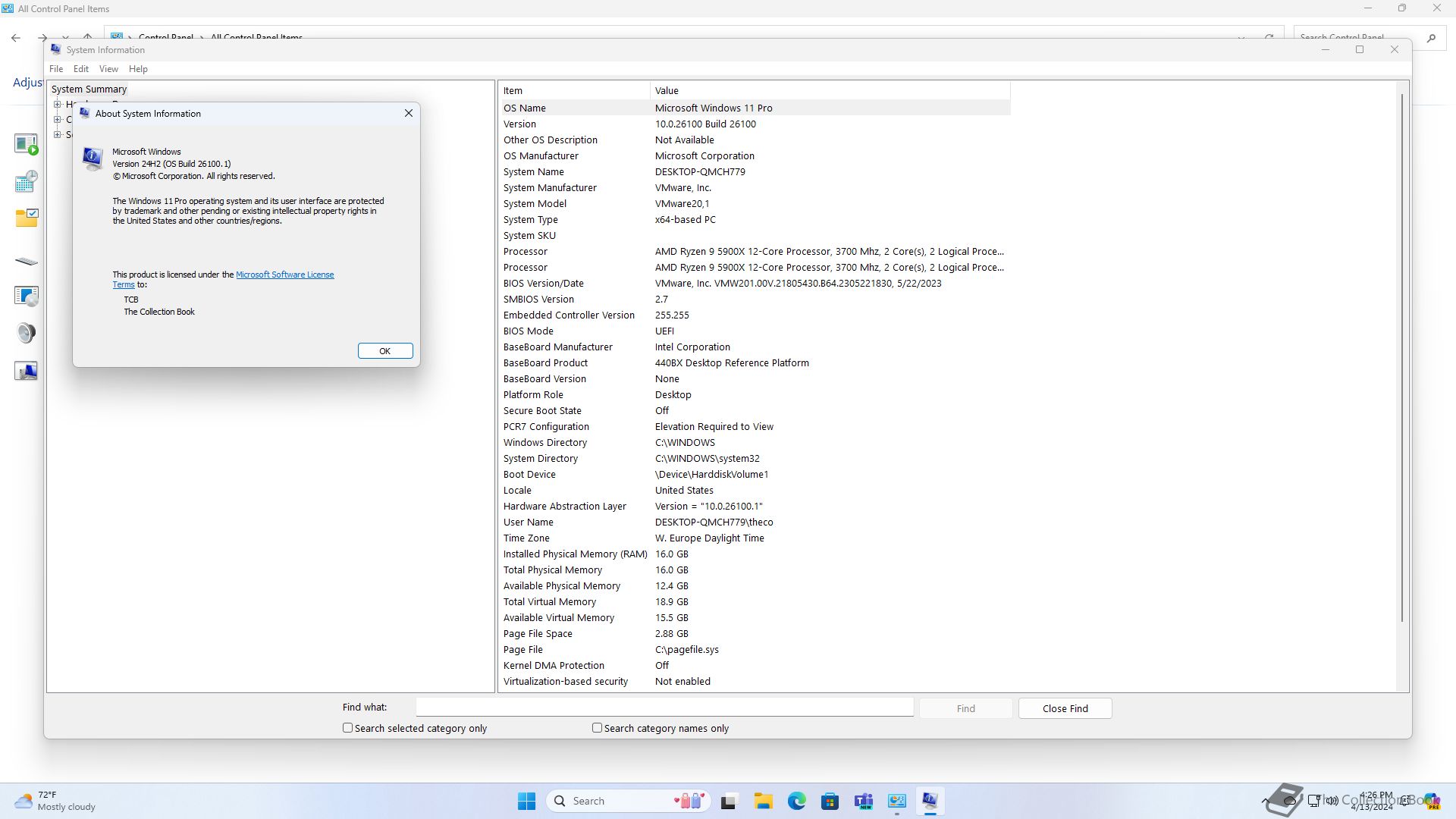The width and height of the screenshot is (1456, 819).
Task: Select the System Name DESKTOP-QMCH779 value
Action: (700, 171)
